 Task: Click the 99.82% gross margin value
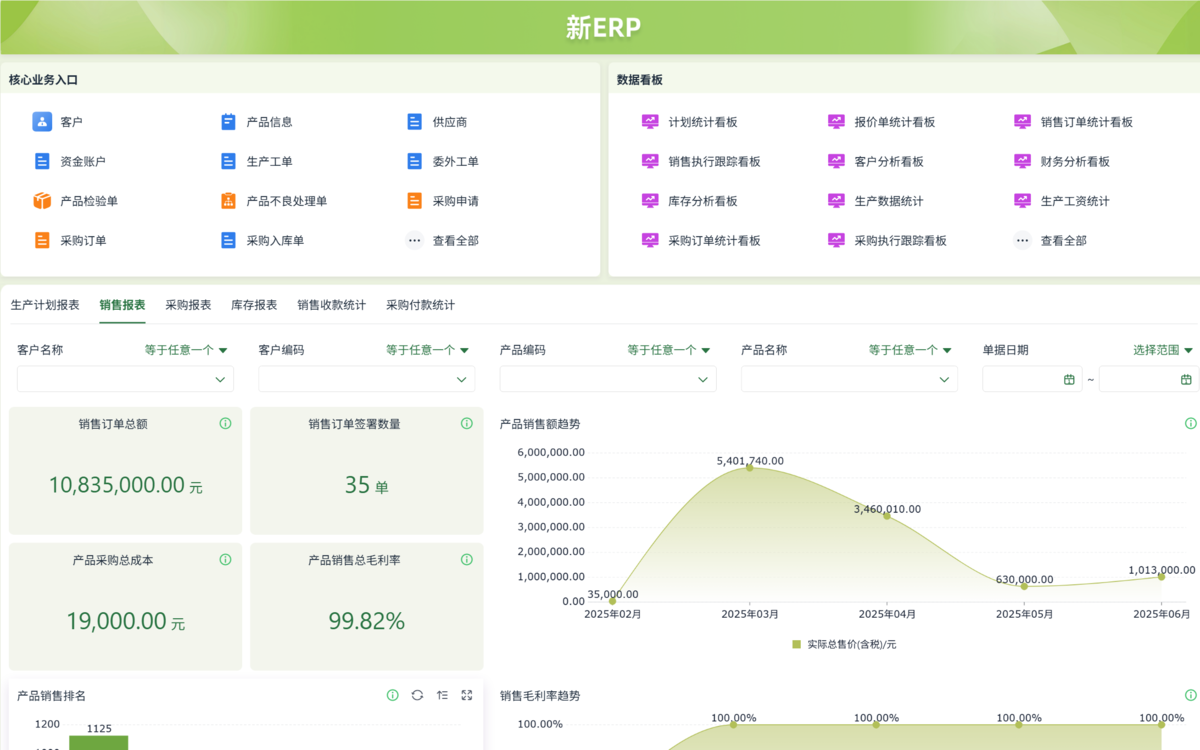tap(367, 621)
